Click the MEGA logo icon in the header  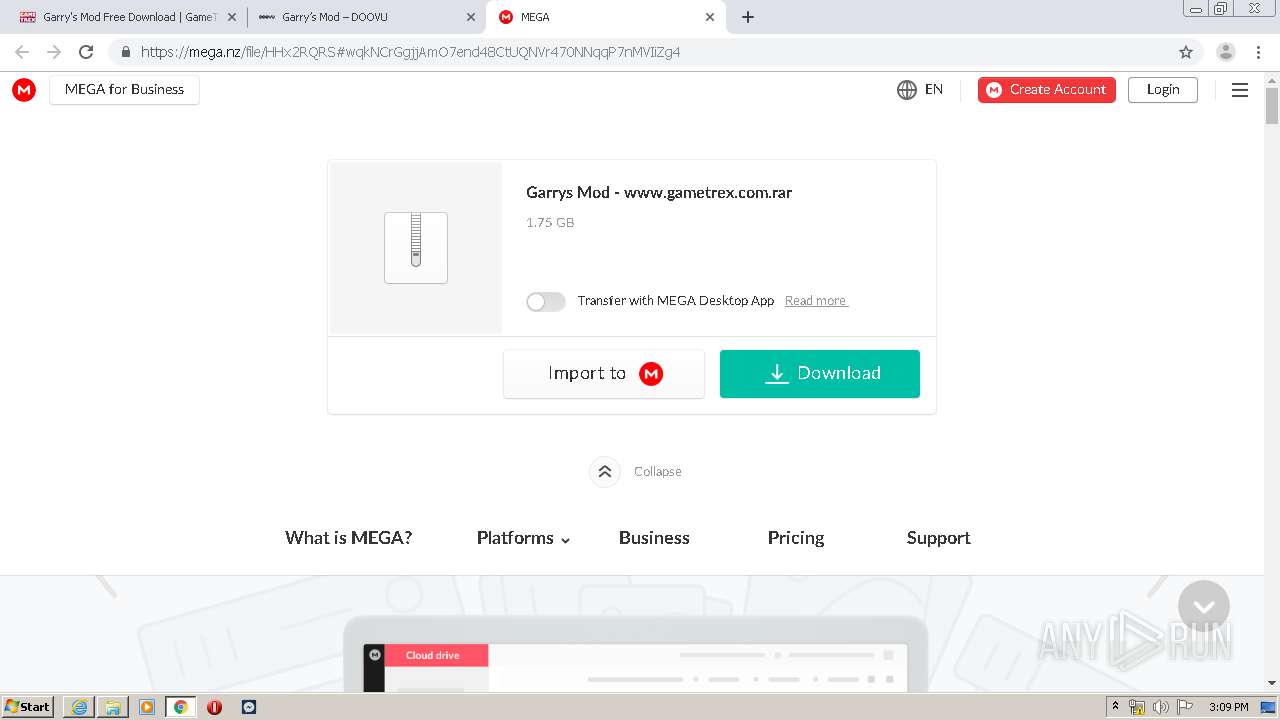tap(24, 90)
